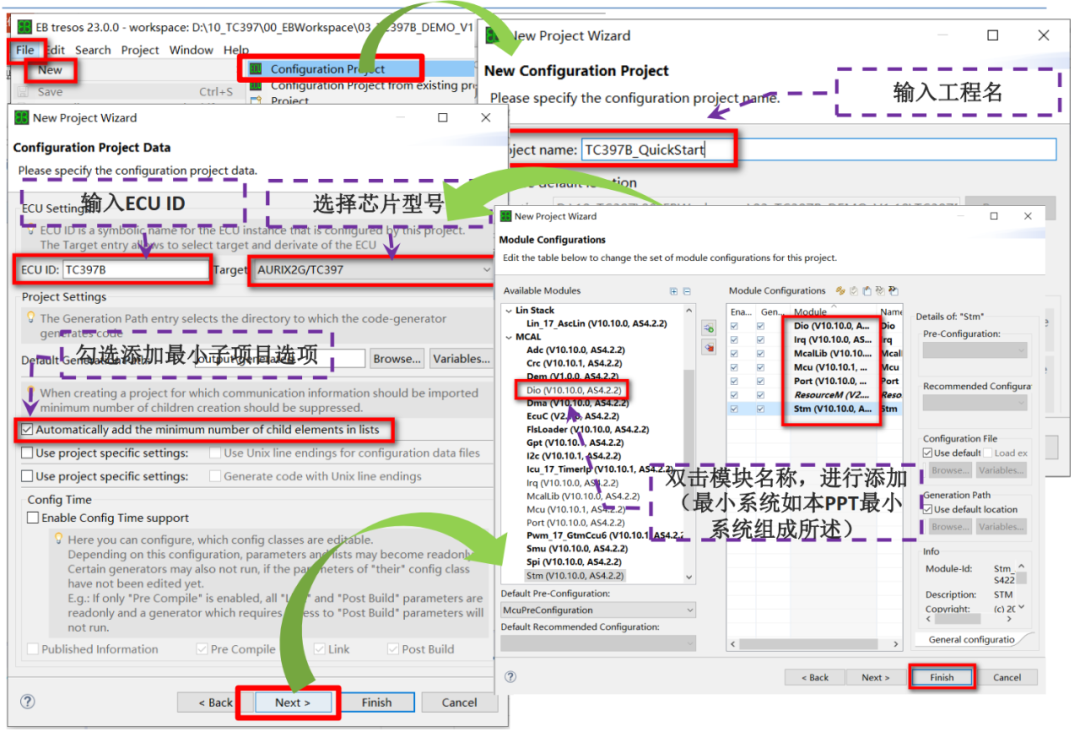Click the Module column header

(831, 312)
